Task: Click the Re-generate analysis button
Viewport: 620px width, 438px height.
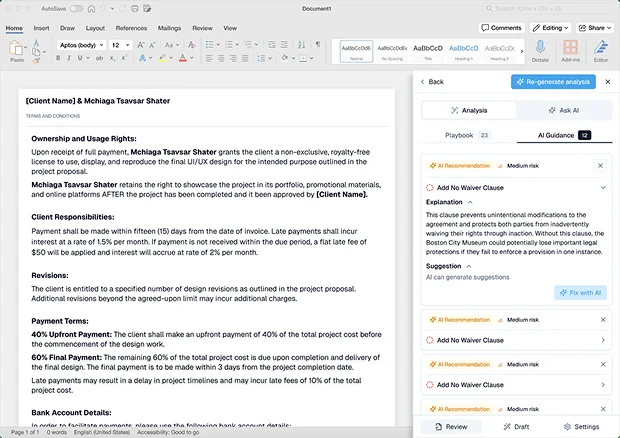Action: coord(552,82)
